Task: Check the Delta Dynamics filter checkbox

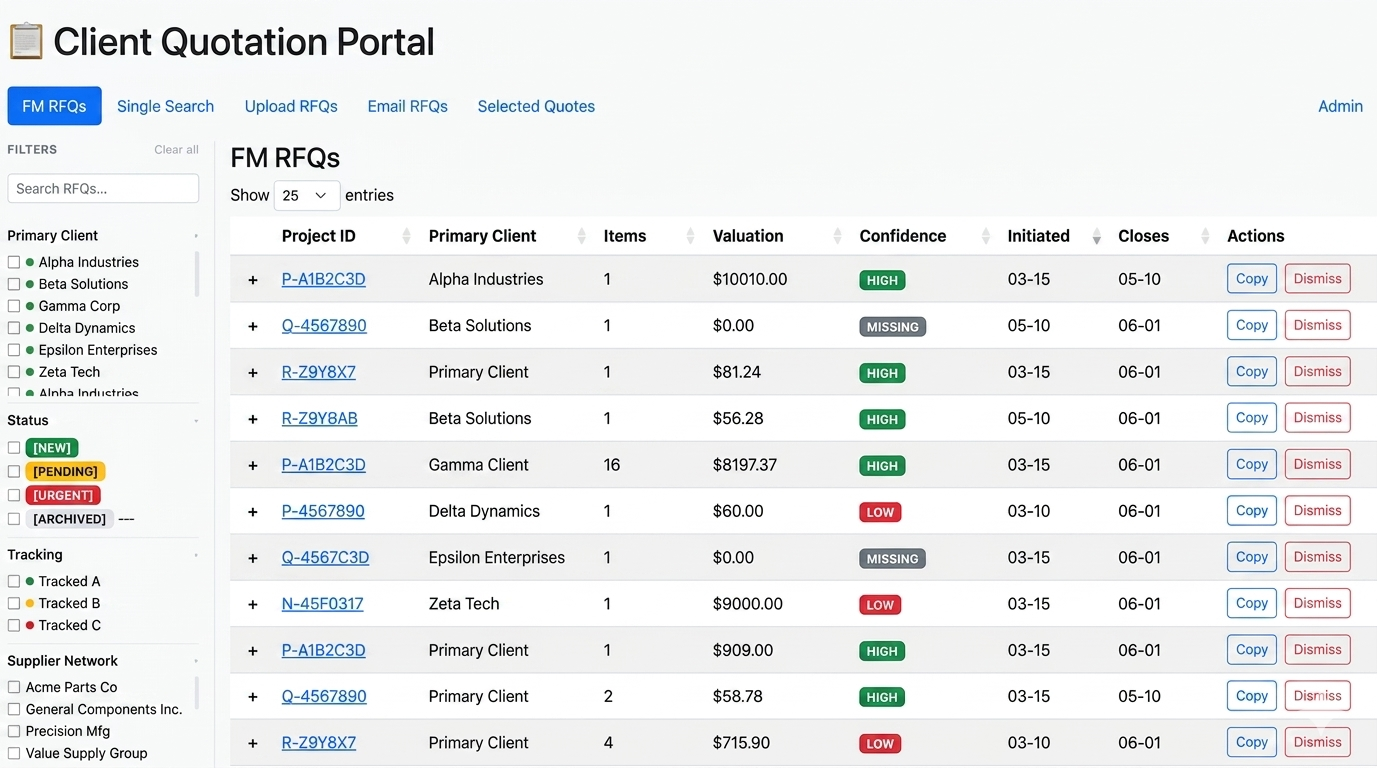Action: tap(14, 328)
